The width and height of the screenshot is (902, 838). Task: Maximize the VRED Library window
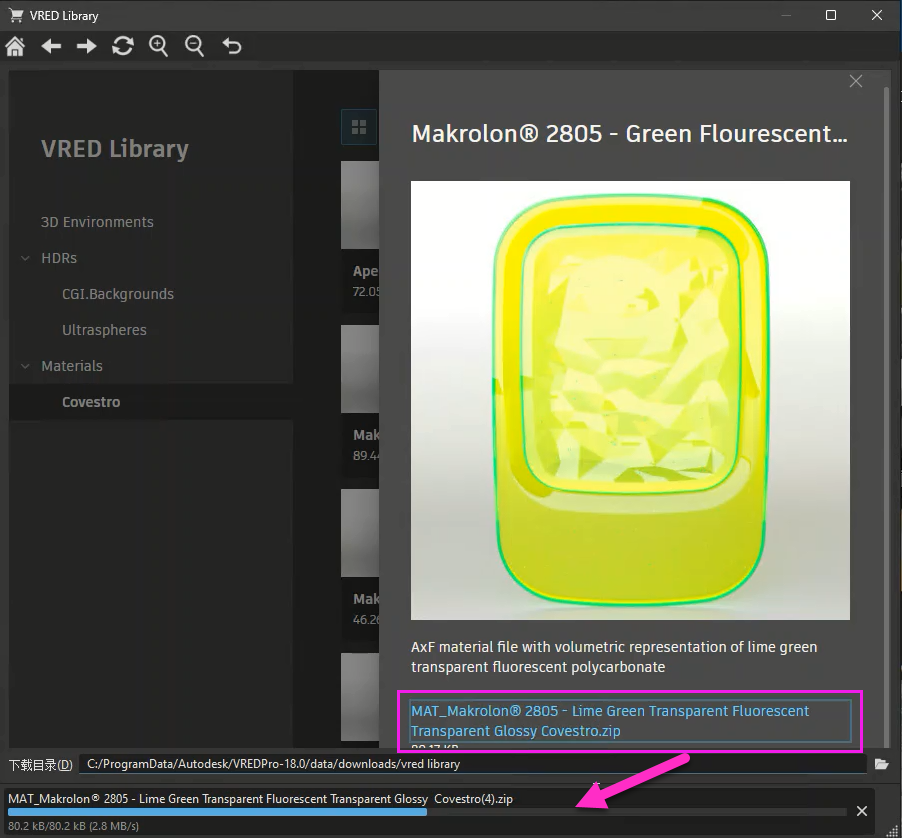coord(831,15)
